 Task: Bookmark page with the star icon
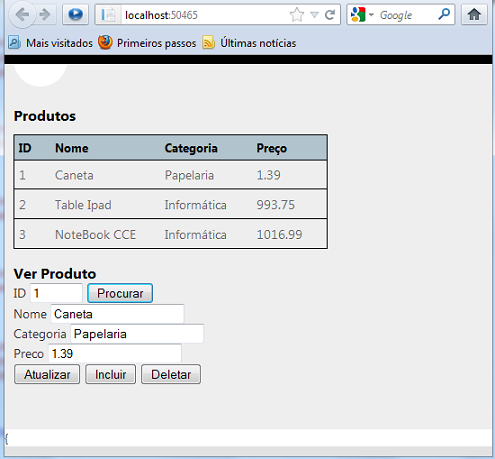tap(297, 15)
